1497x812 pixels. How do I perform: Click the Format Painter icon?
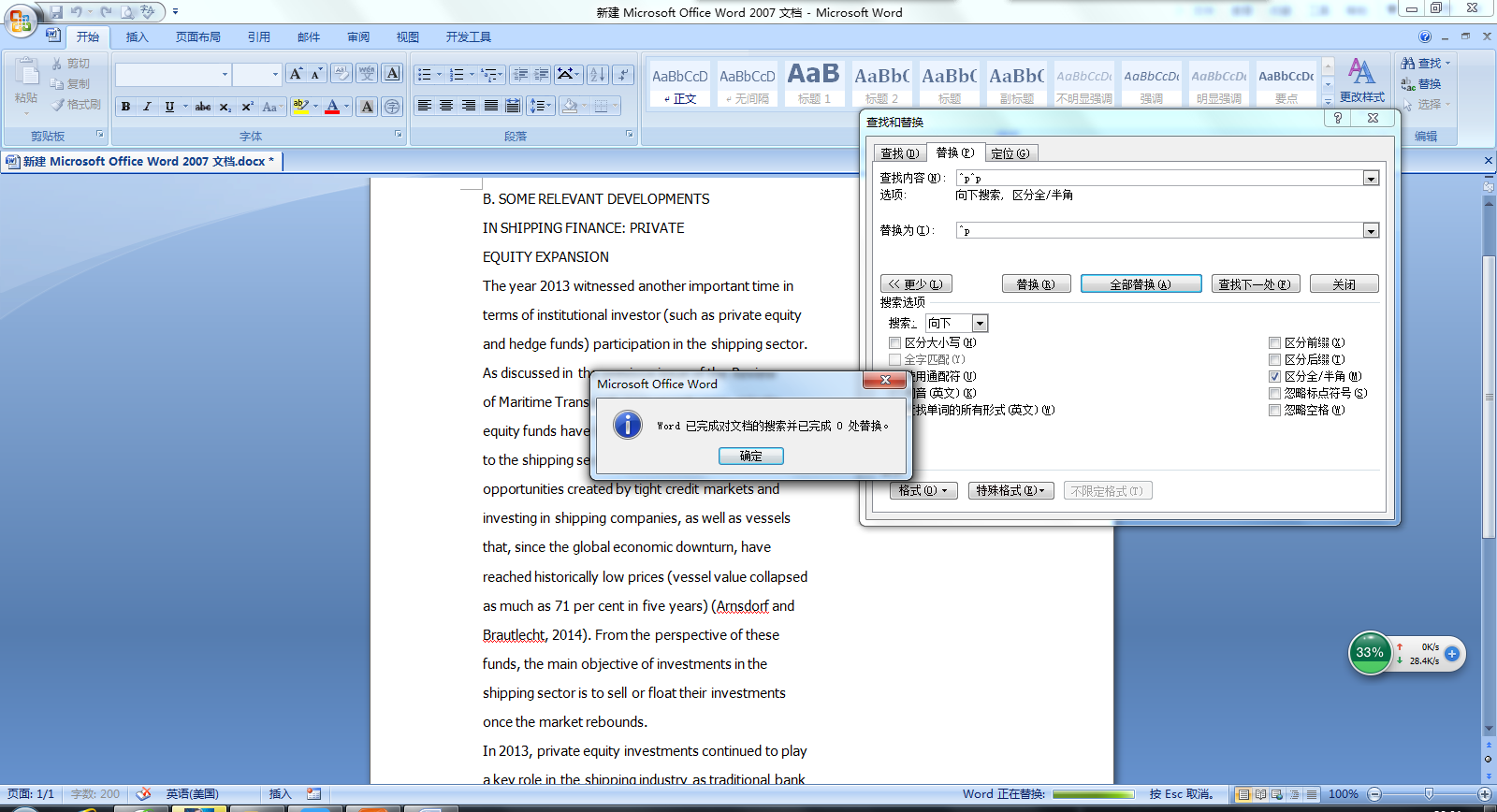click(x=77, y=105)
